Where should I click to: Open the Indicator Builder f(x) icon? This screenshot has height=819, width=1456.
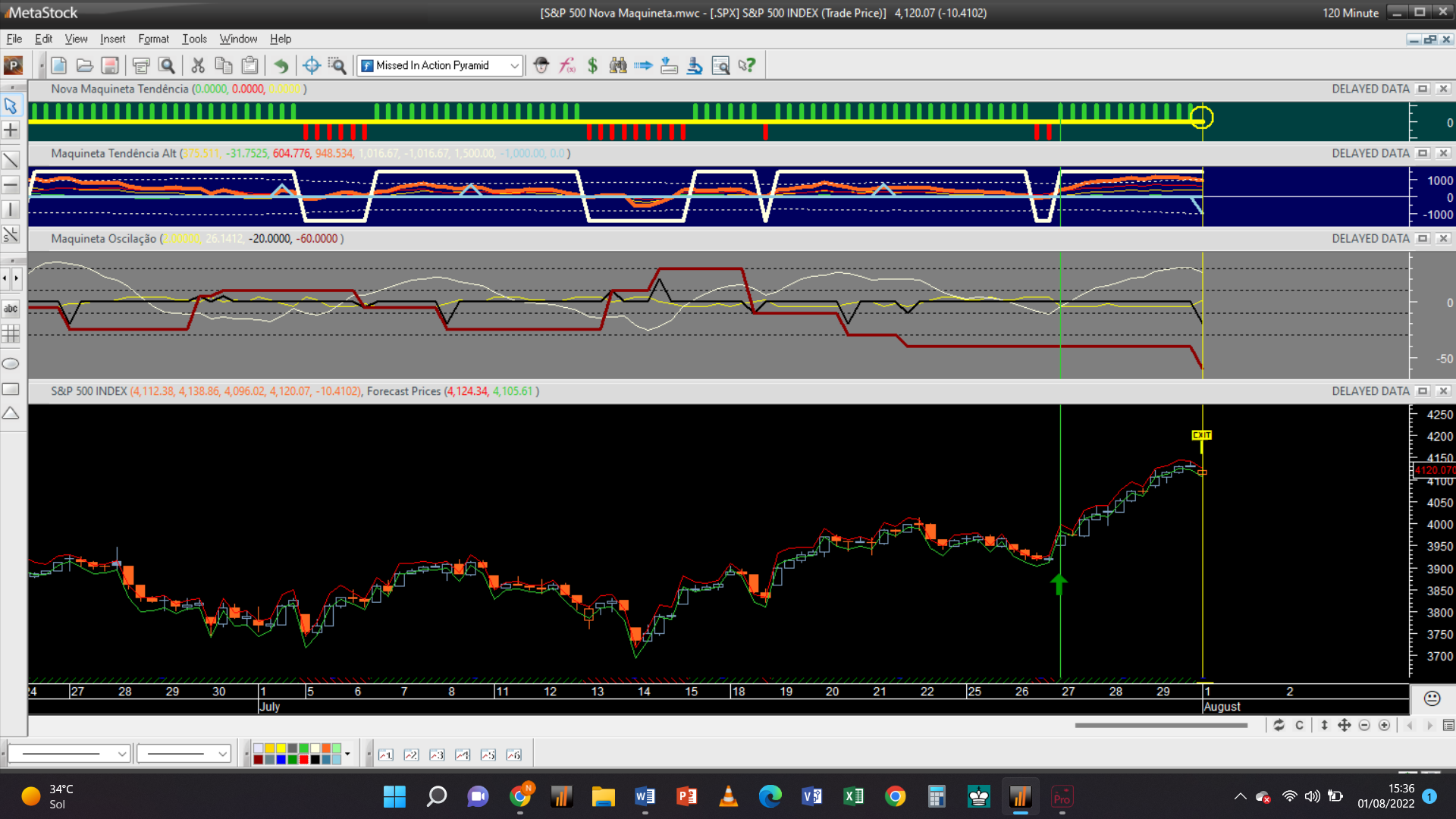coord(566,66)
